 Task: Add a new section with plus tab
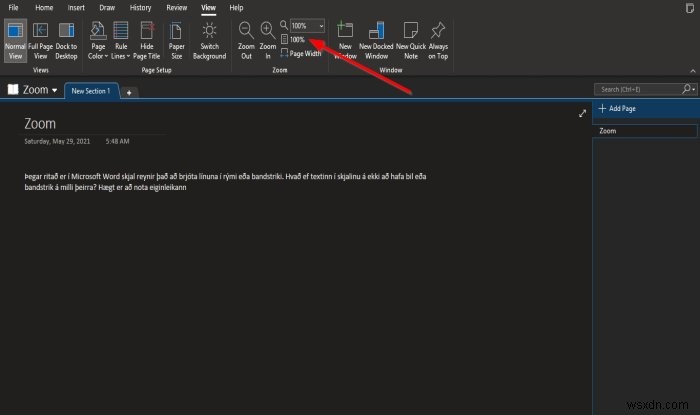click(129, 93)
